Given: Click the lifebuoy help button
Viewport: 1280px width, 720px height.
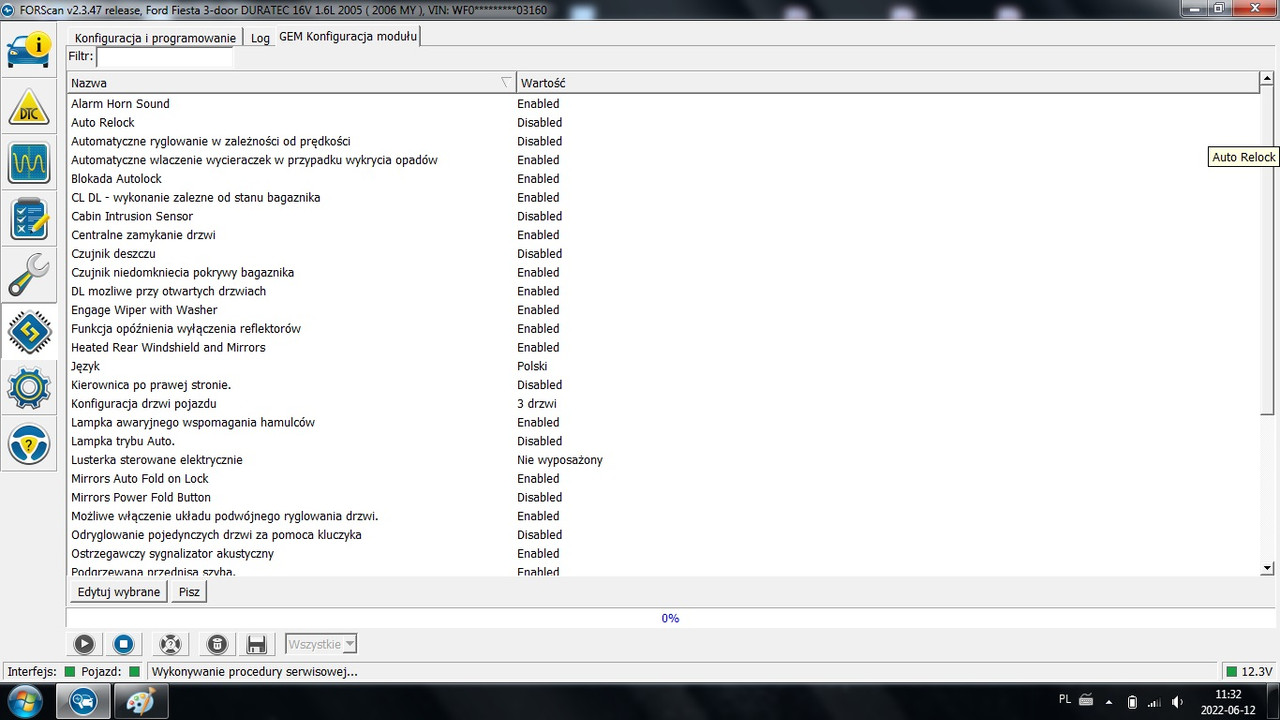Looking at the screenshot, I should [171, 645].
